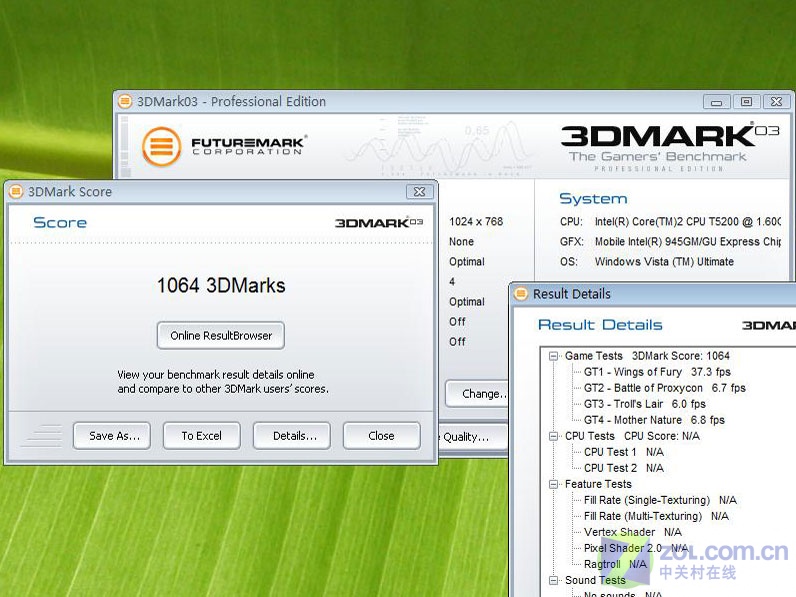The width and height of the screenshot is (796, 597).
Task: Collapse the CPU Tests tree node
Action: point(554,436)
